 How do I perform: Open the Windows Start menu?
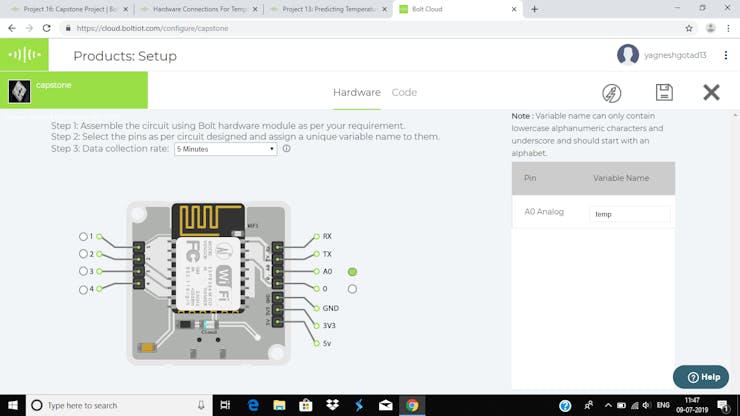(x=13, y=405)
